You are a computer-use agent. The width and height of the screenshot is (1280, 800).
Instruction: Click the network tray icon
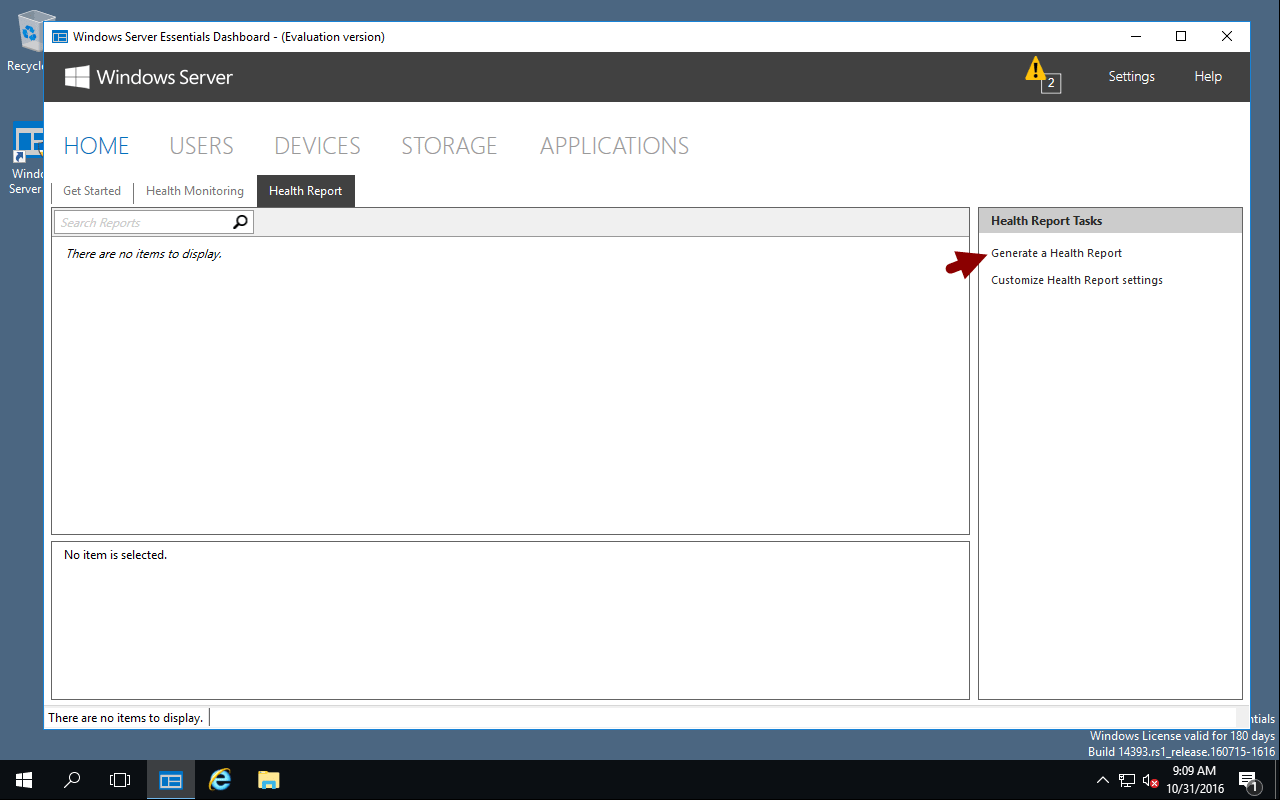point(1127,780)
